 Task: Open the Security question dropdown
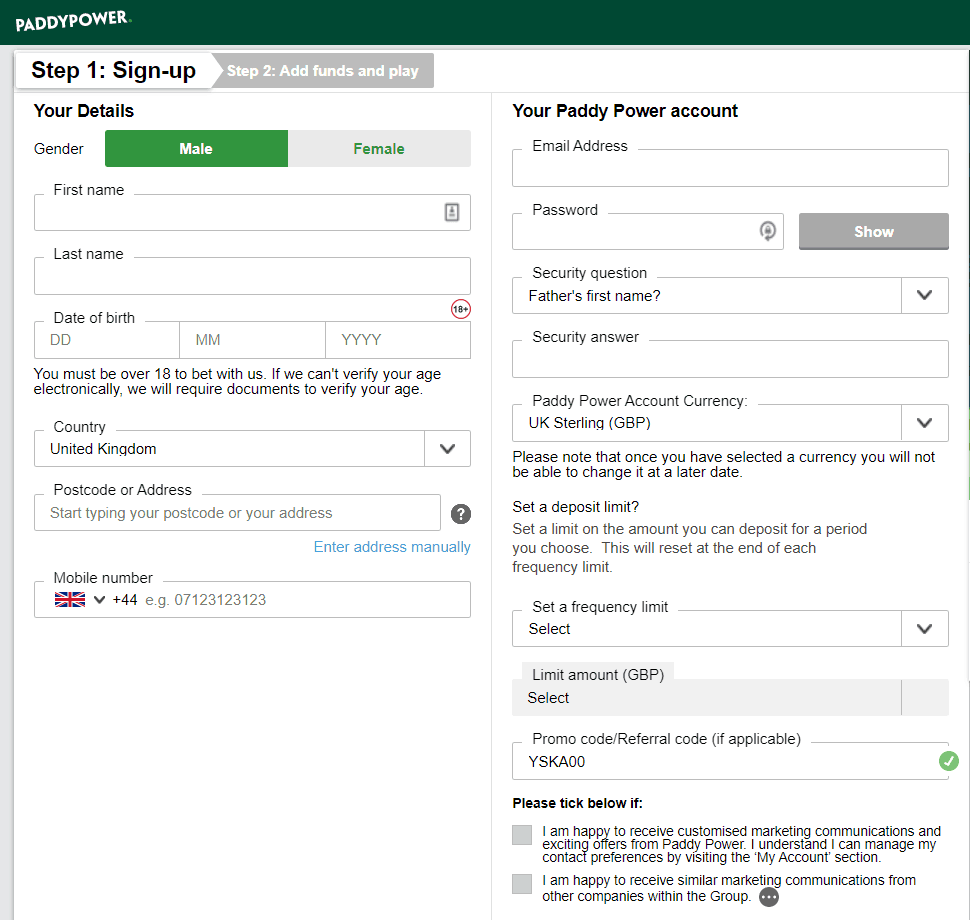pyautogui.click(x=730, y=296)
